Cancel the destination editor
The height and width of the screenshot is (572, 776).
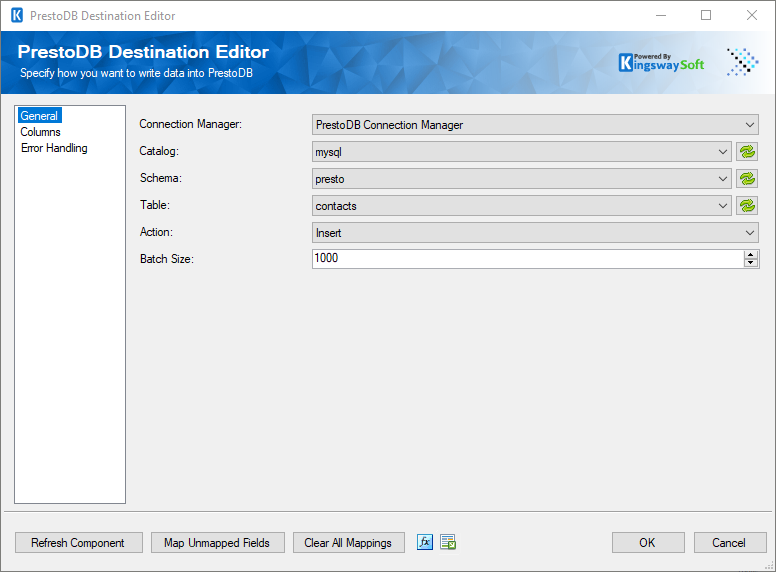tap(730, 543)
